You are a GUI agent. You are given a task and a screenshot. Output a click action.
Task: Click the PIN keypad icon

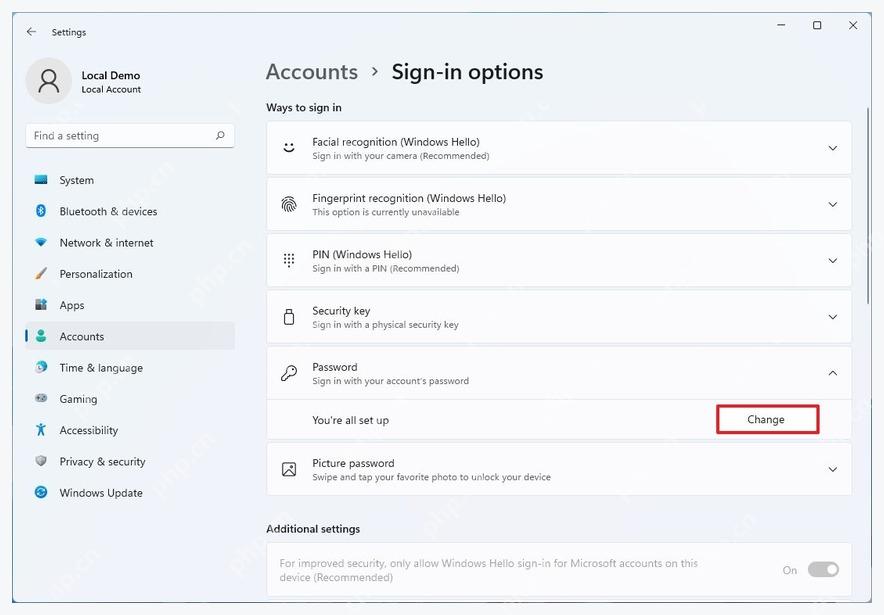tap(289, 260)
